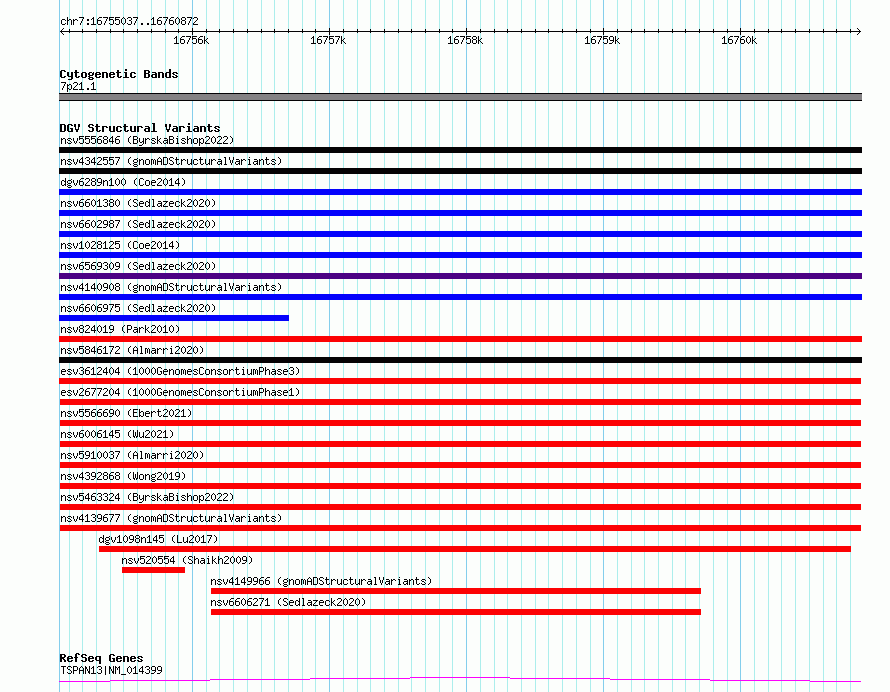This screenshot has height=692, width=890.
Task: Click dgv1098n145 (Lu2017) label
Action: [x=158, y=539]
